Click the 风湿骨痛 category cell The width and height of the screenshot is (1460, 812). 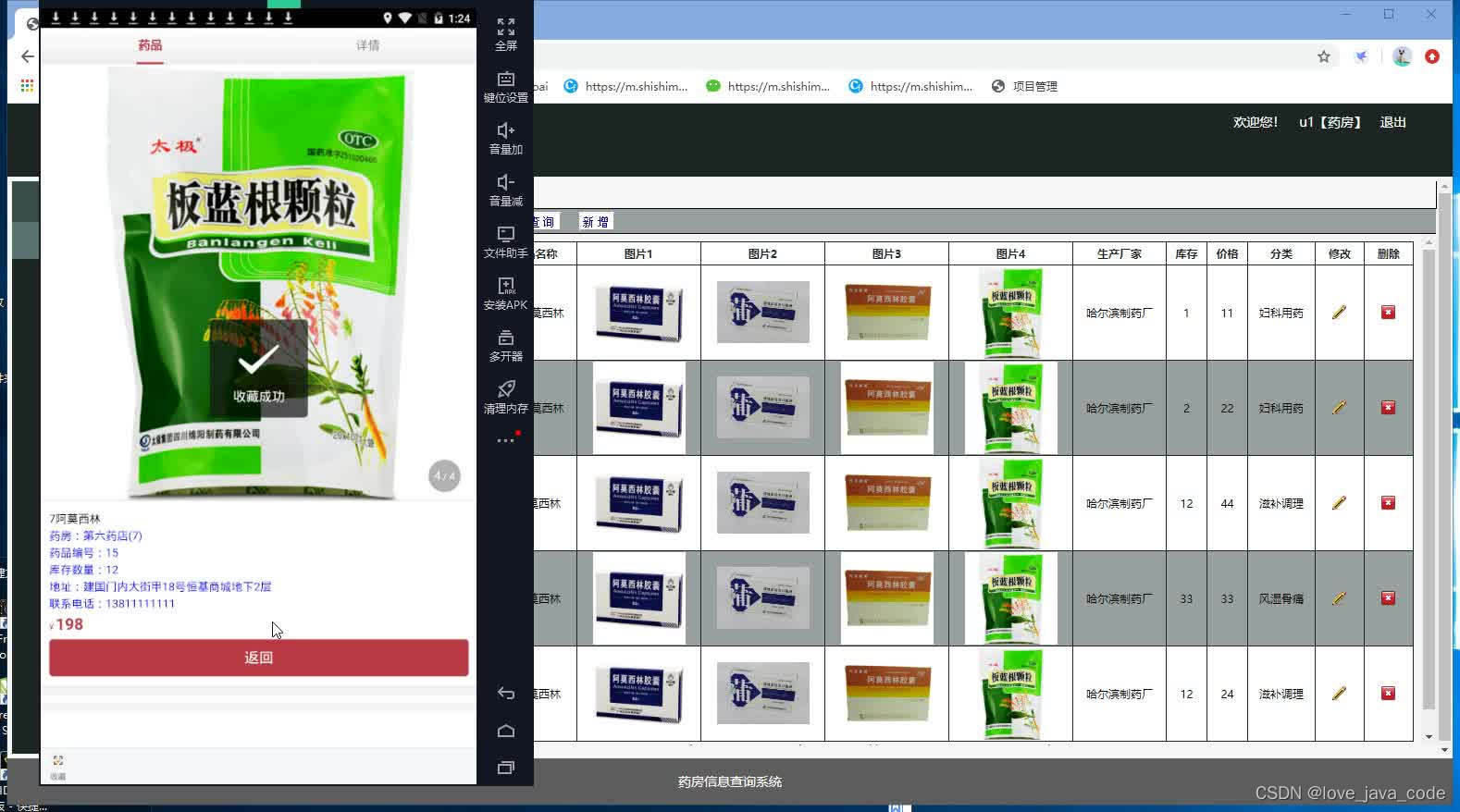1281,598
